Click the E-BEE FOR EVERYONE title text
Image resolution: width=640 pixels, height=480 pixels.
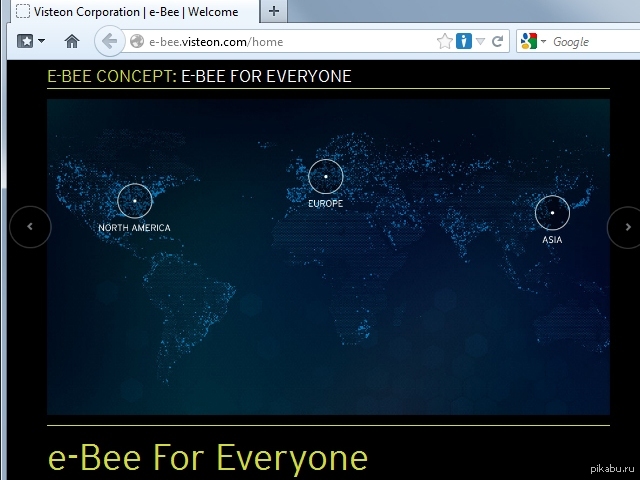(x=266, y=76)
